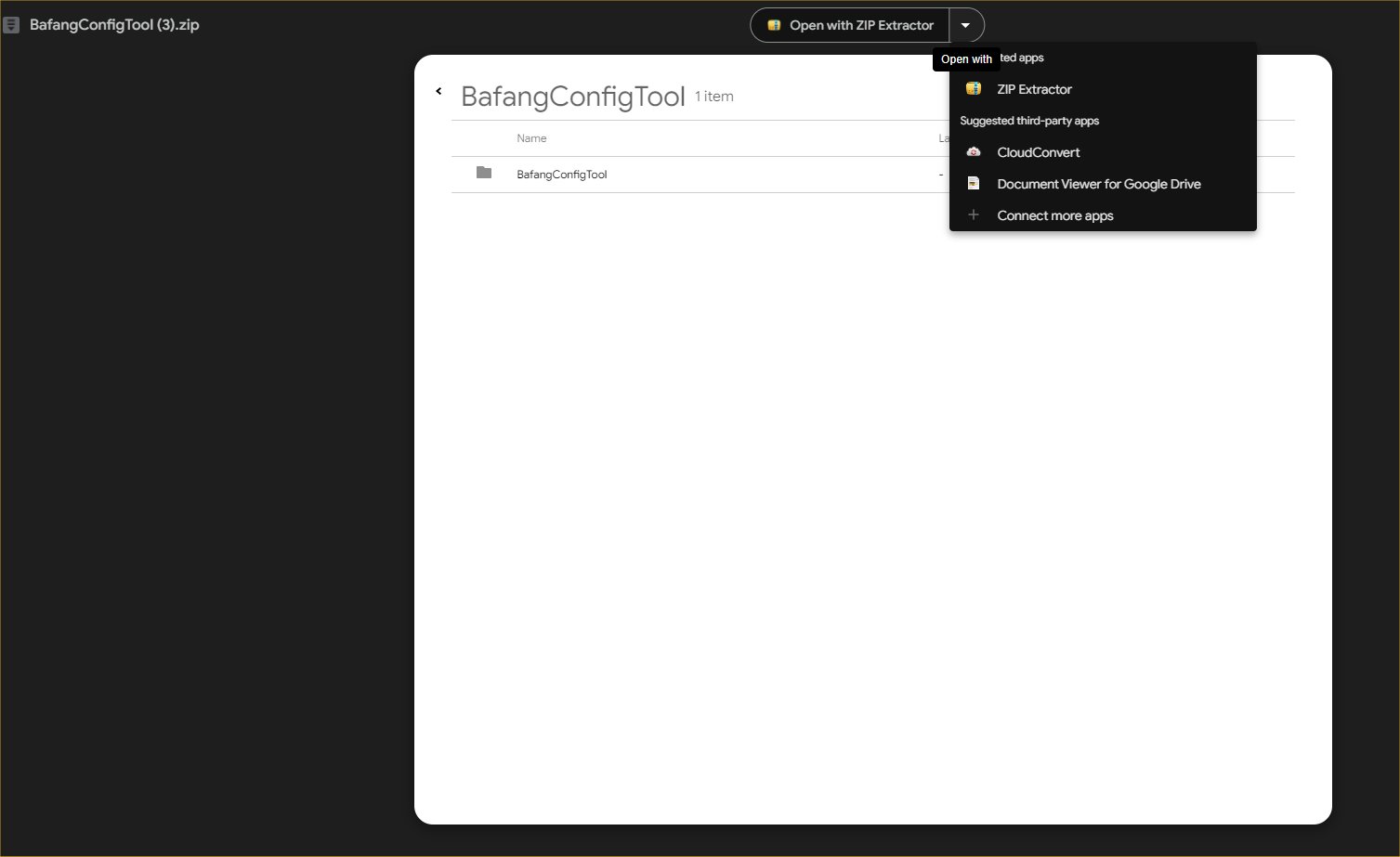This screenshot has width=1400, height=857.
Task: Click the Suggested third-party apps label
Action: (x=1028, y=121)
